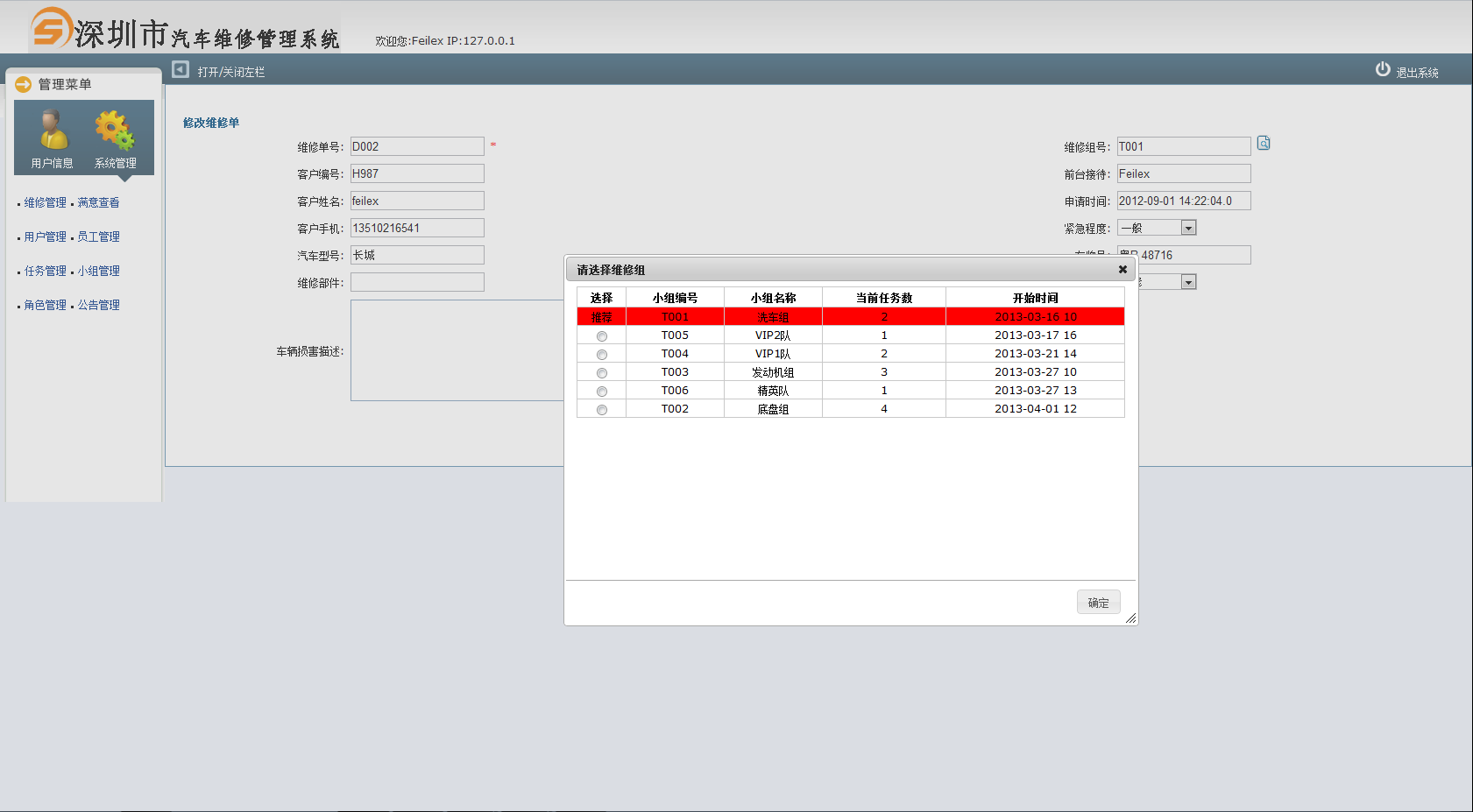Select radio button for group T004

point(602,355)
